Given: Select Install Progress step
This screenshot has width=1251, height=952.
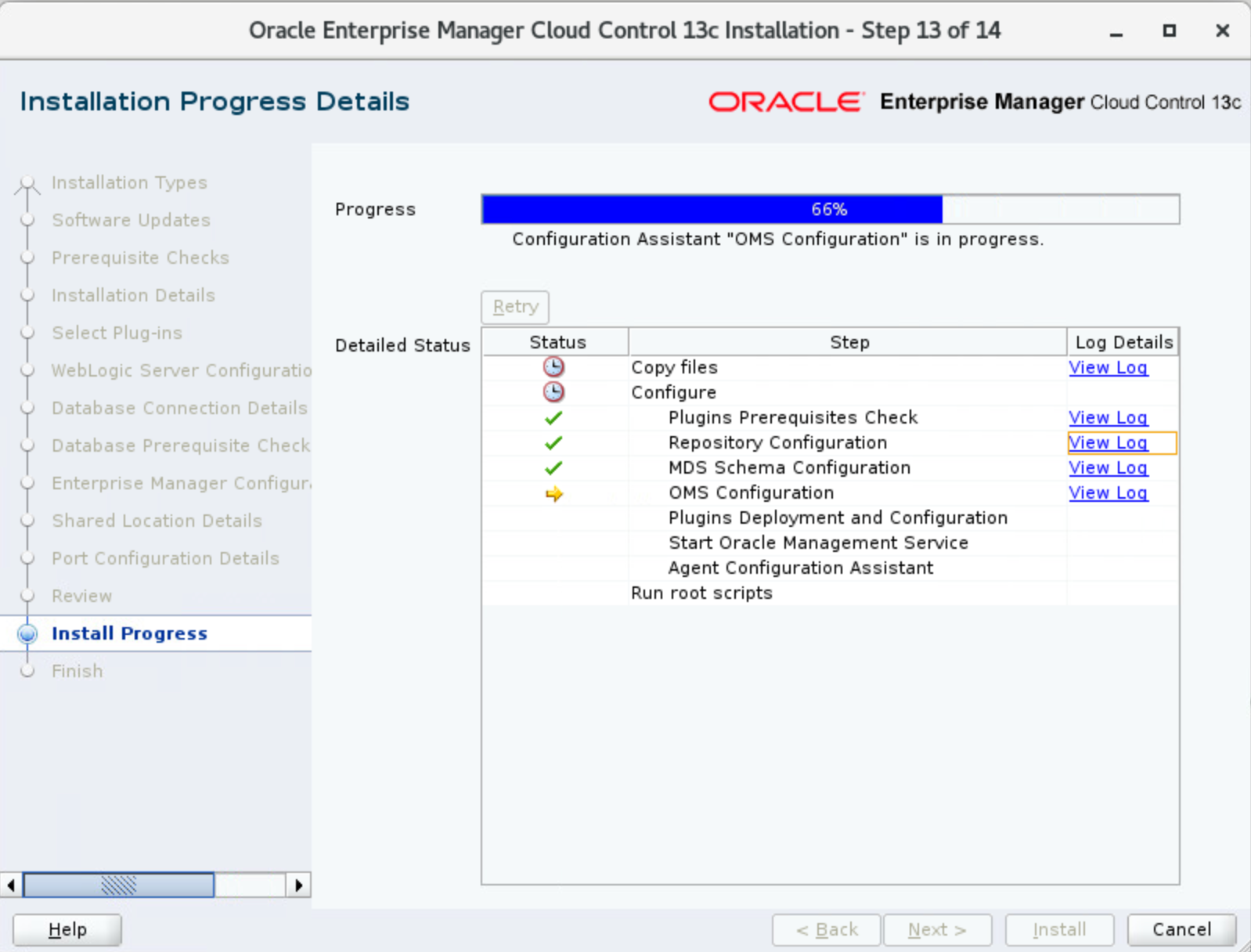Looking at the screenshot, I should pos(129,633).
